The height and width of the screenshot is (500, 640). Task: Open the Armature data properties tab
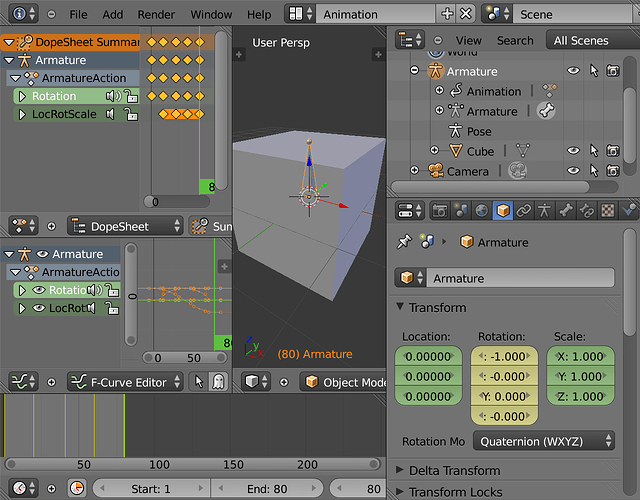[544, 211]
